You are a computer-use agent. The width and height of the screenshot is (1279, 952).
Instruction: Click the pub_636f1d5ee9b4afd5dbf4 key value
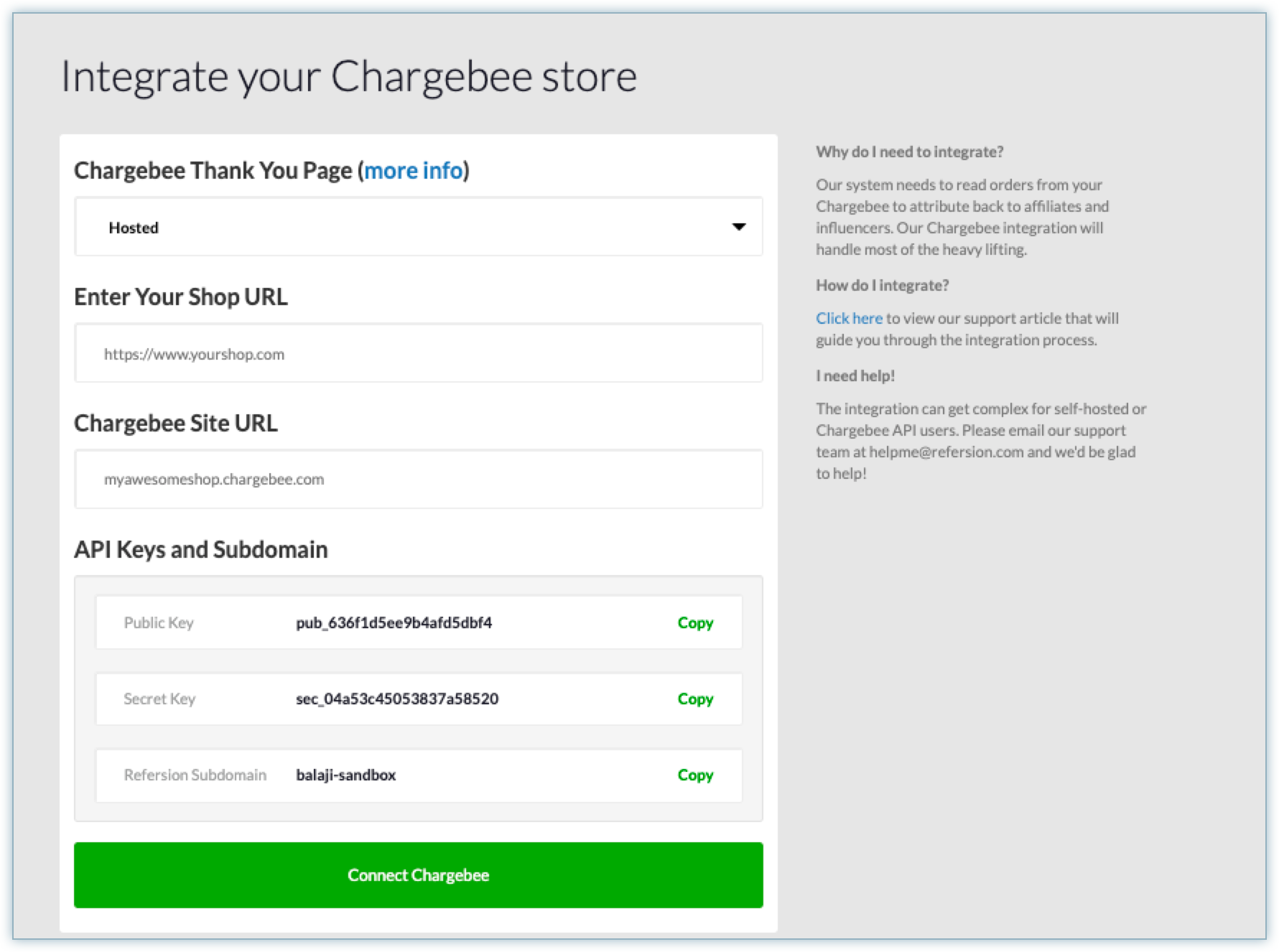[394, 622]
